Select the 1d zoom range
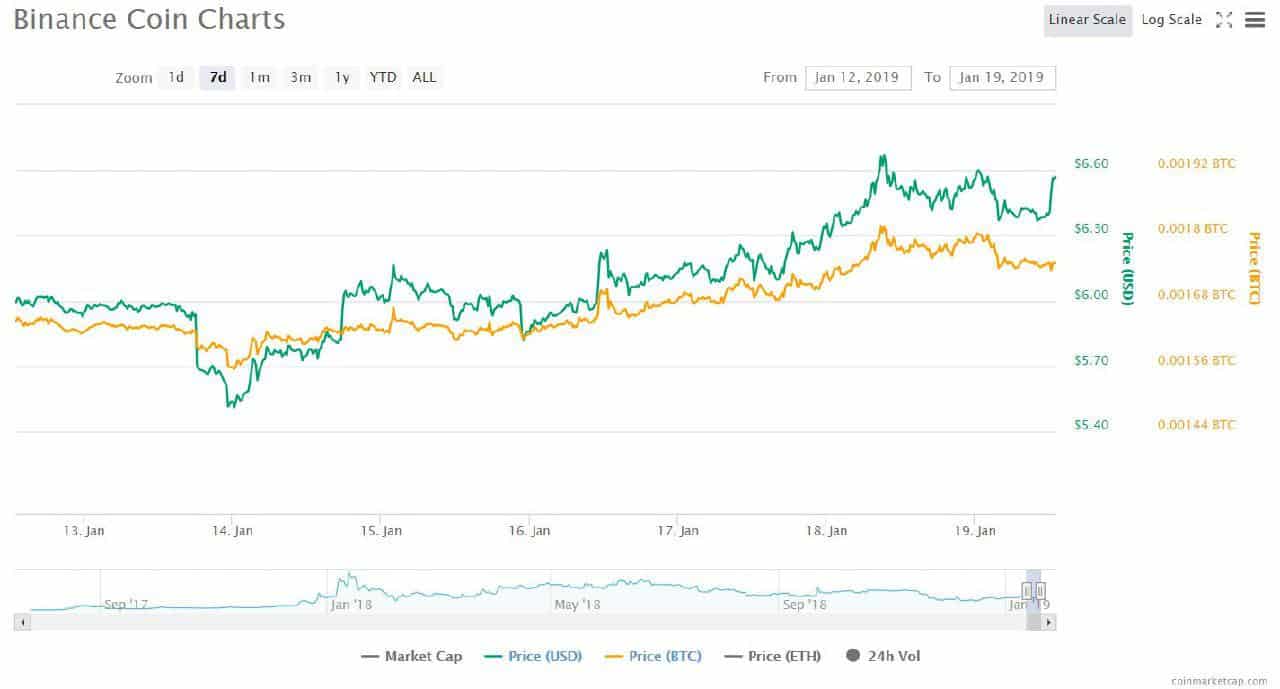1280x689 pixels. [x=176, y=77]
